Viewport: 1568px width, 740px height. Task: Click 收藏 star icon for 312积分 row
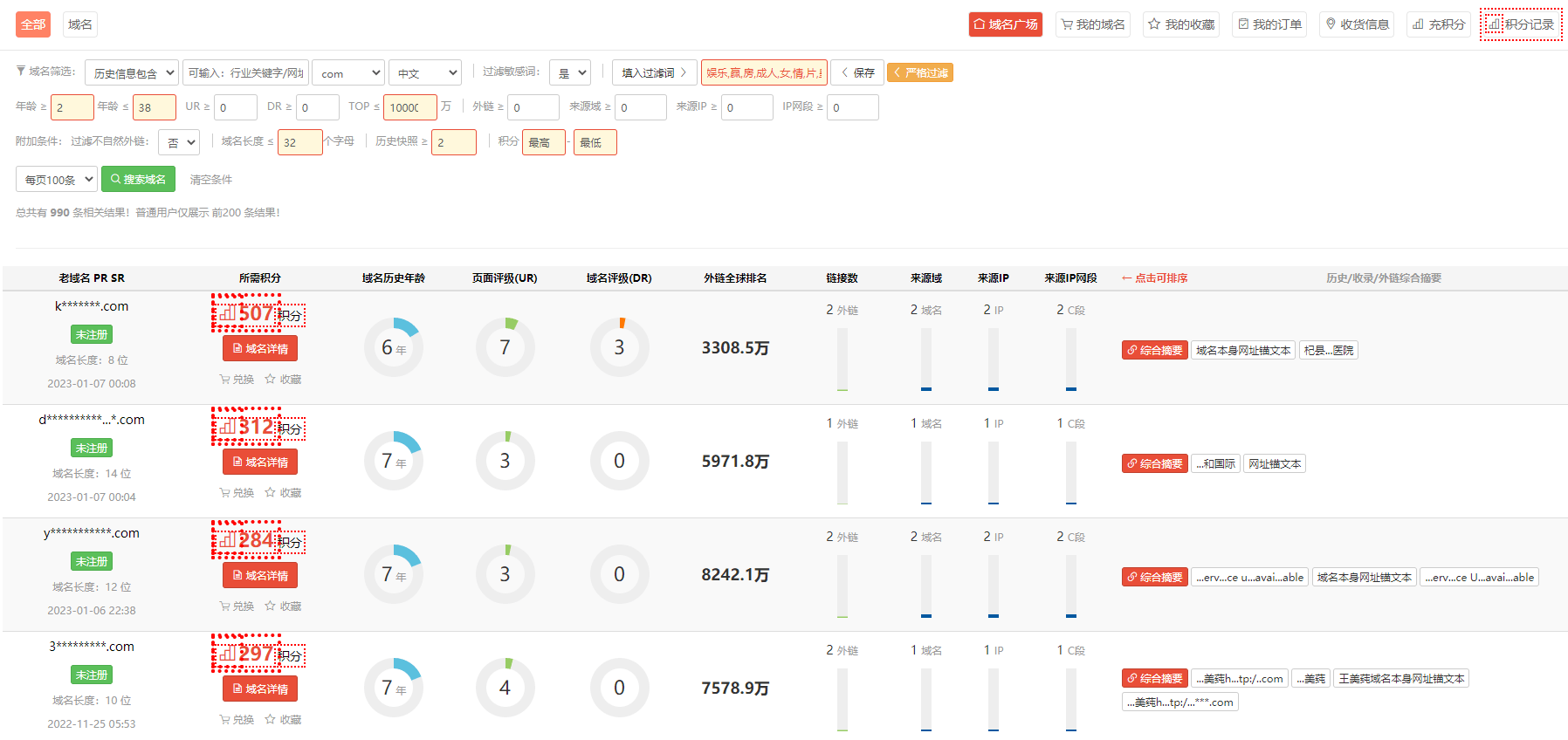coord(283,493)
